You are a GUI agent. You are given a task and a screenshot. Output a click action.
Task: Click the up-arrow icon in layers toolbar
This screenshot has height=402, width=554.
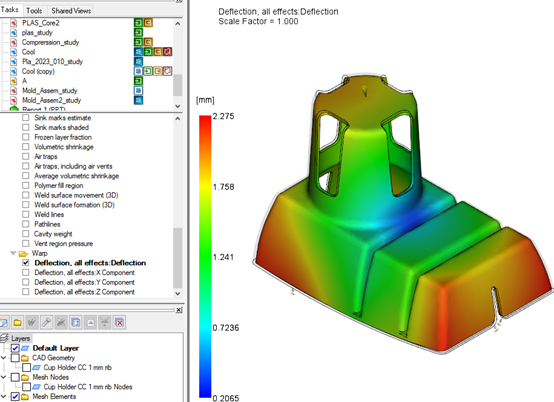pyautogui.click(x=90, y=322)
